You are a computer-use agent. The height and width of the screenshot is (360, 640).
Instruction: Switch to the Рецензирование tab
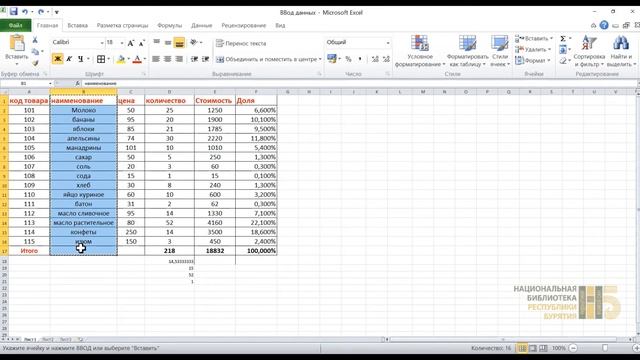pos(244,25)
